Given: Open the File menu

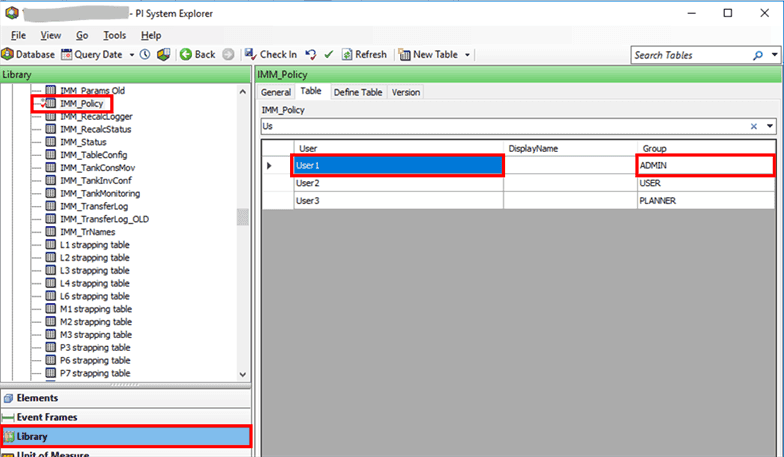Looking at the screenshot, I should [18, 36].
